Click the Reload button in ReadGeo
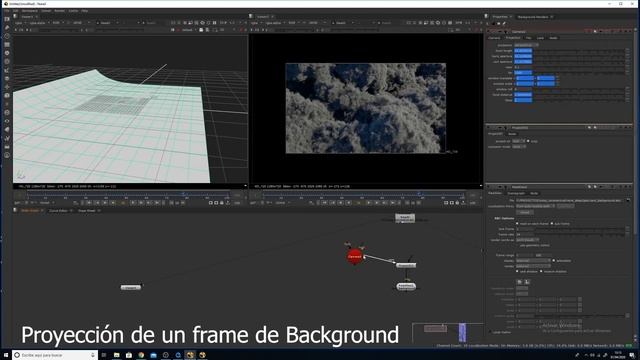The width and height of the screenshot is (640, 360). (525, 212)
